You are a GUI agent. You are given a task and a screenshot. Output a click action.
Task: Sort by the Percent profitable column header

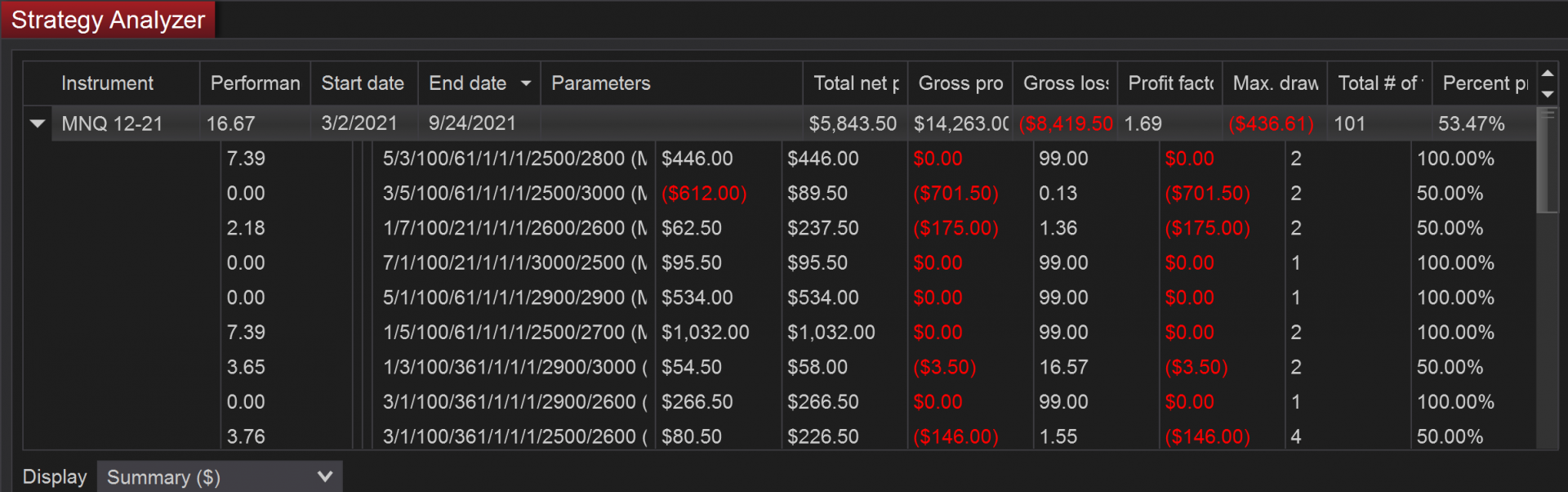[x=1484, y=83]
